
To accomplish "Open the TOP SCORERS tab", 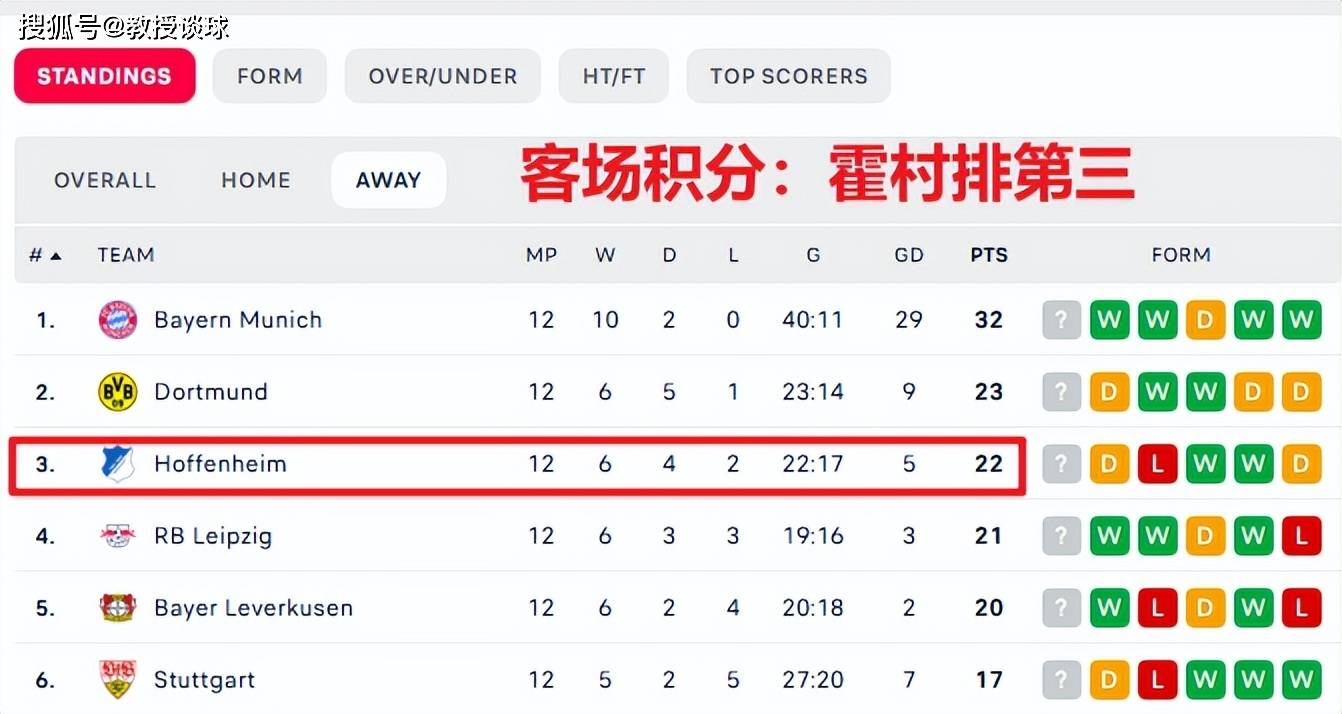I will [x=788, y=76].
